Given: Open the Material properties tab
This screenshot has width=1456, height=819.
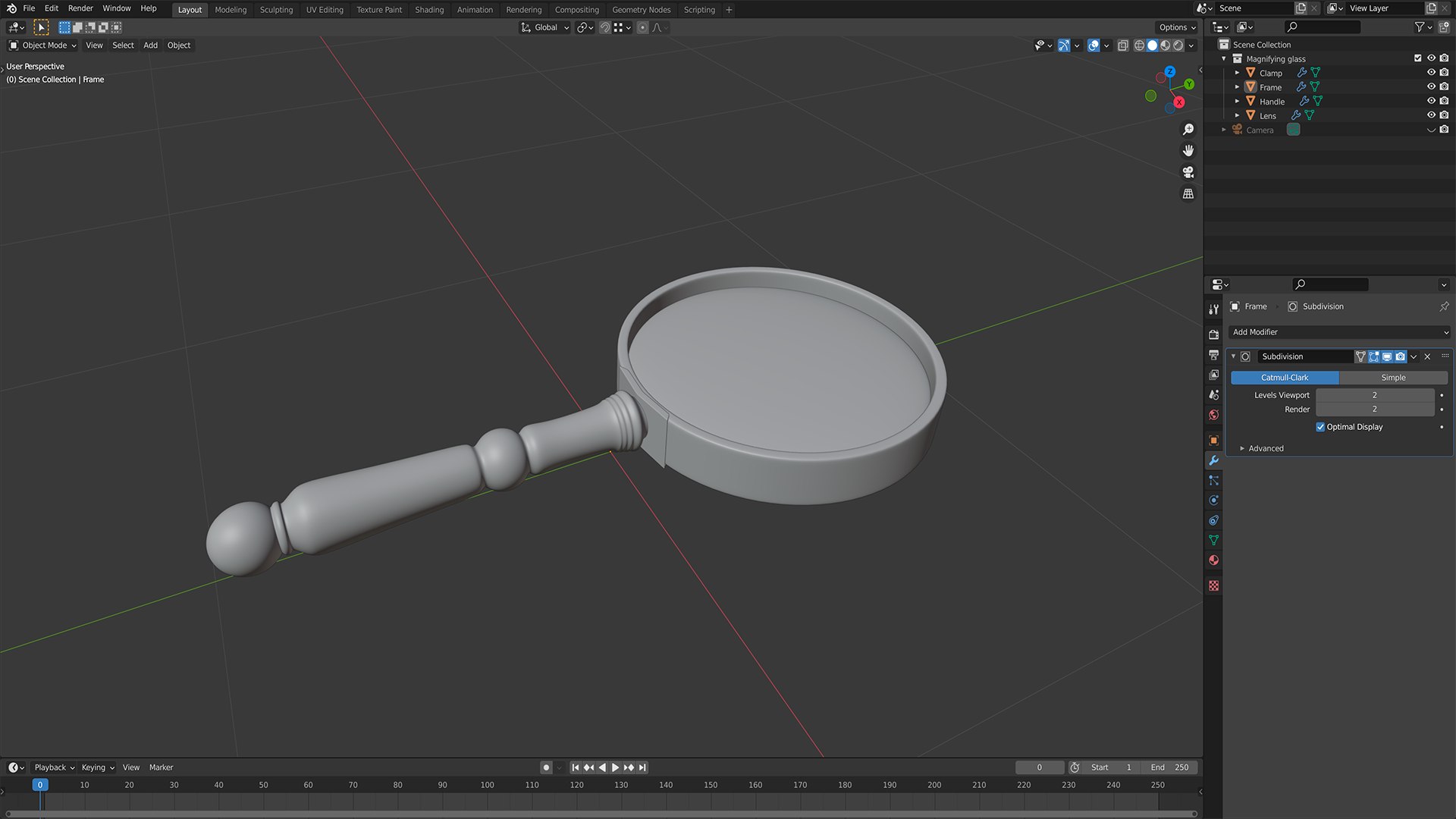Looking at the screenshot, I should coord(1213,560).
